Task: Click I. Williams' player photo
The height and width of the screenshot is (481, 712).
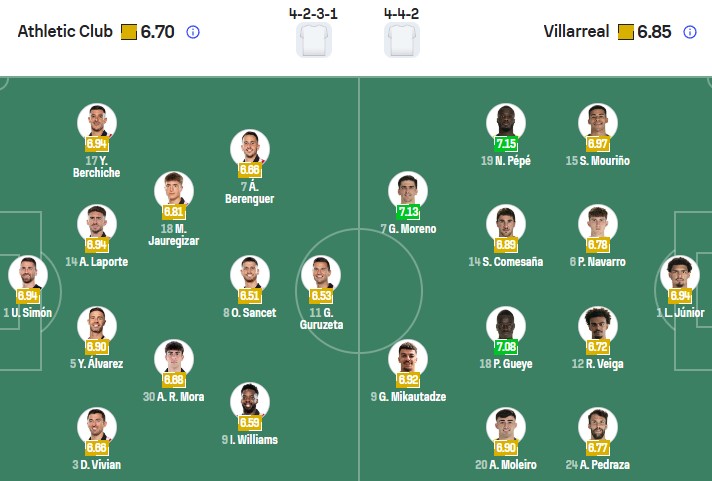Action: pos(250,402)
